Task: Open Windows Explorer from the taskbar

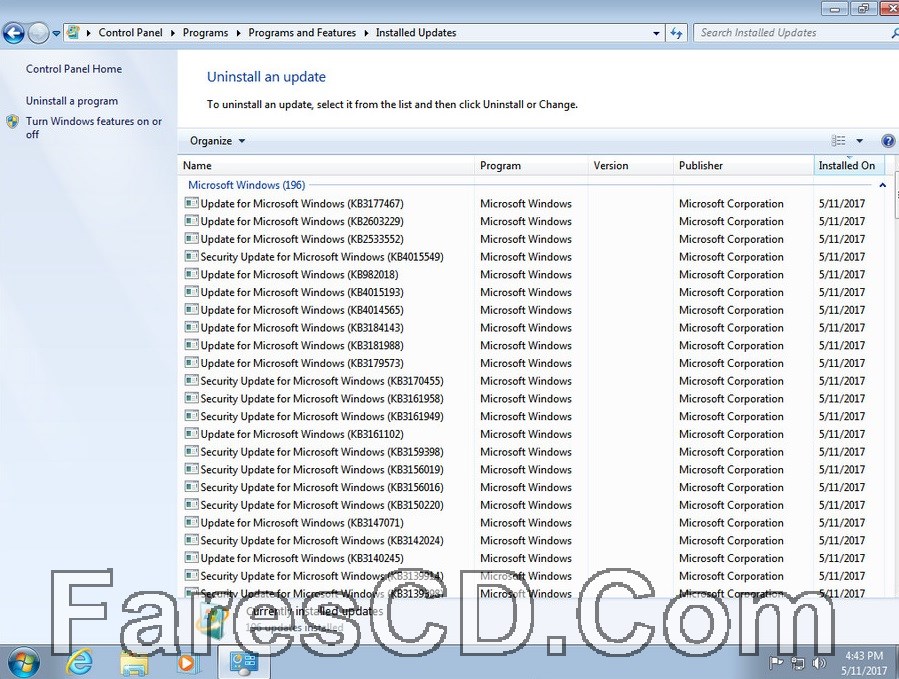Action: 134,664
